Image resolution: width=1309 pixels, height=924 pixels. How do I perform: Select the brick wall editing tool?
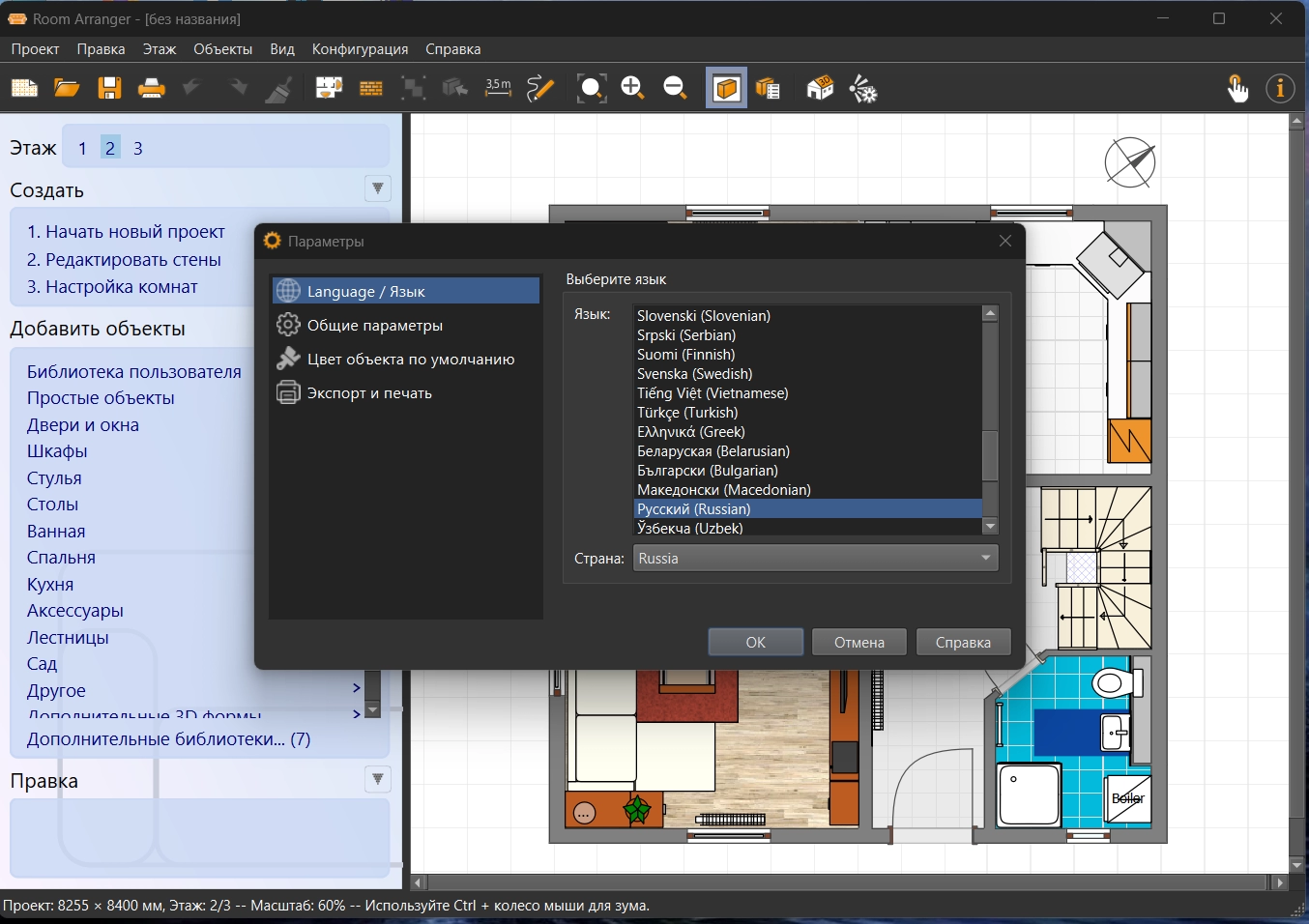click(x=371, y=89)
